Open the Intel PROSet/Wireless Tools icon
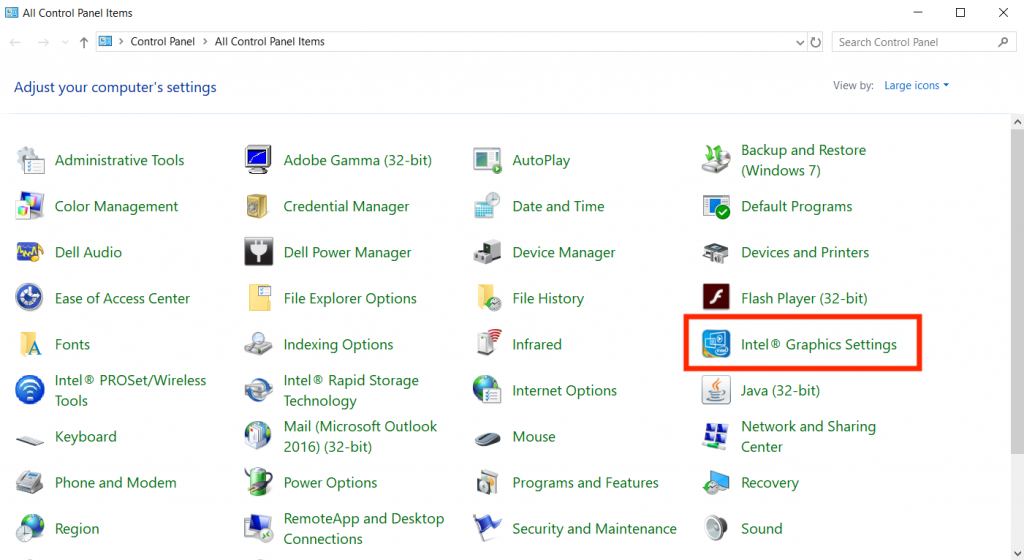Screen dimensions: 1024x560 tap(30, 390)
